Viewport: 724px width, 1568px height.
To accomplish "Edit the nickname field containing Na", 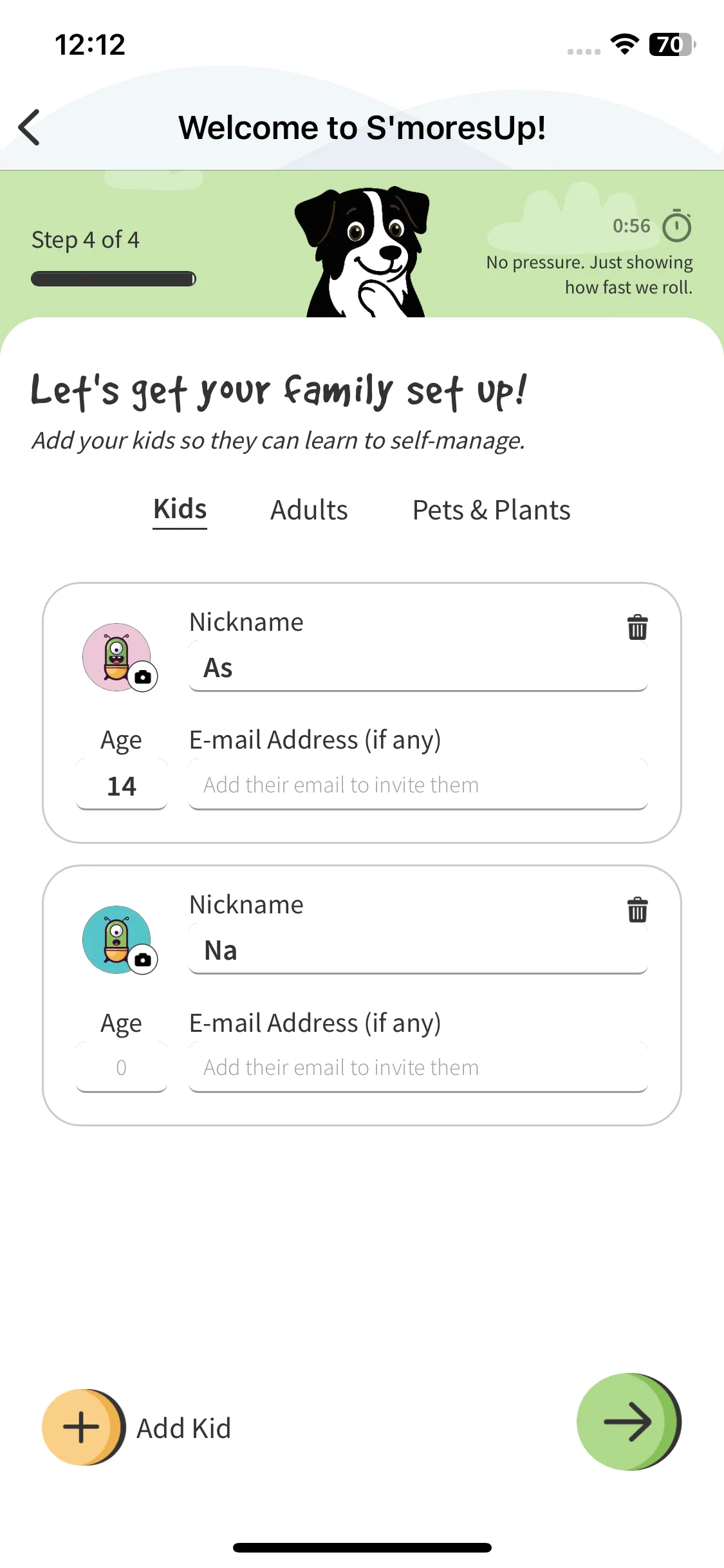I will (x=418, y=951).
